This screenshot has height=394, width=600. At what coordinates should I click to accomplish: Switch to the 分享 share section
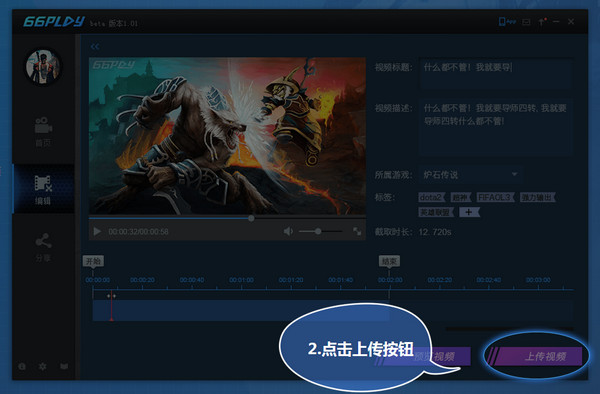pyautogui.click(x=43, y=247)
